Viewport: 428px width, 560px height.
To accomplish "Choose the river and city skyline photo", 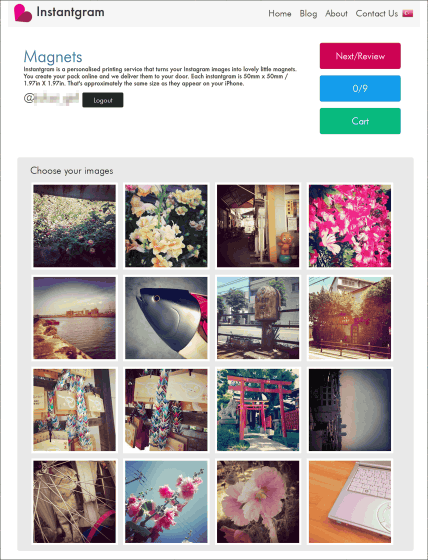I will (74, 318).
